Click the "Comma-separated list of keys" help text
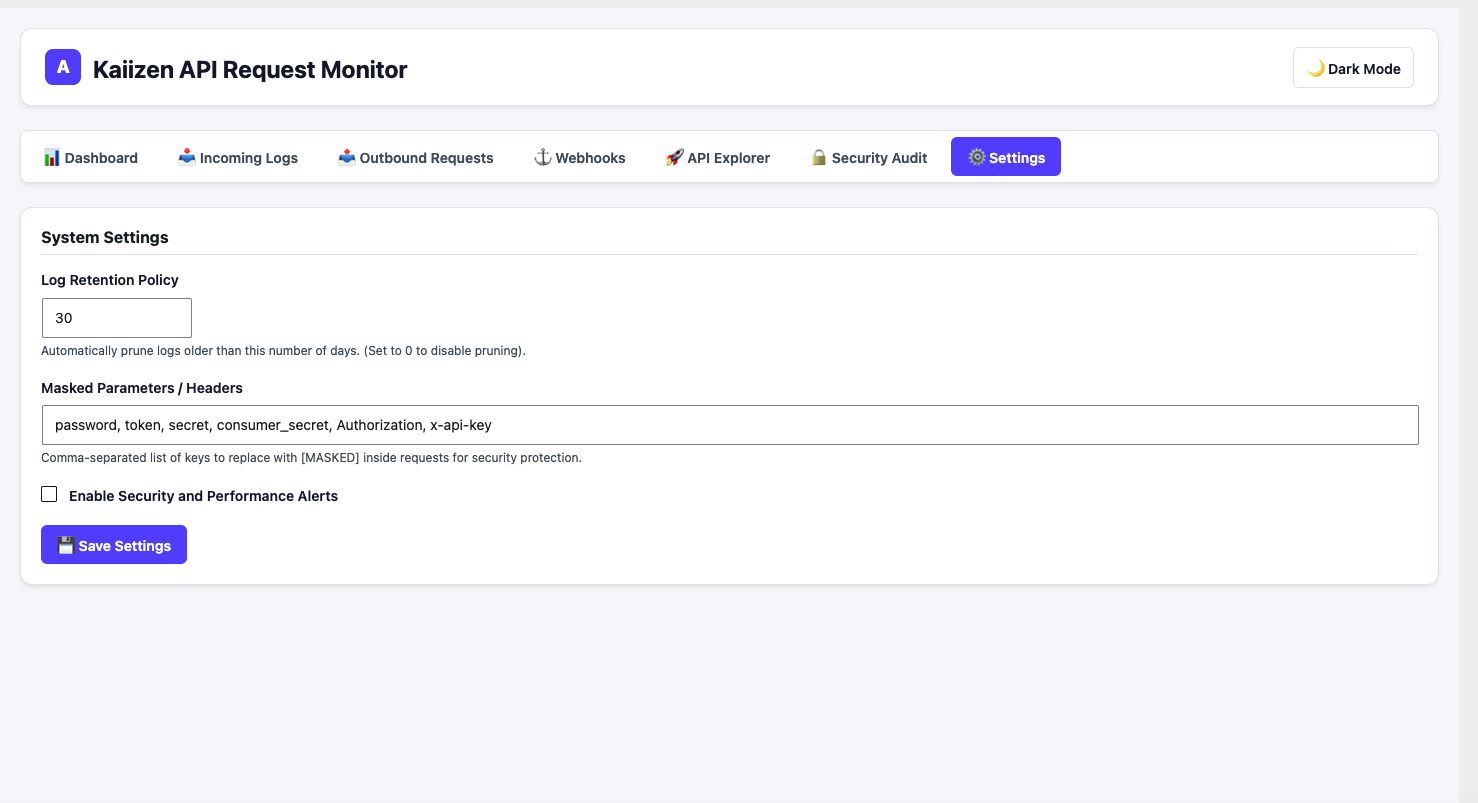1478x803 pixels. 311,458
